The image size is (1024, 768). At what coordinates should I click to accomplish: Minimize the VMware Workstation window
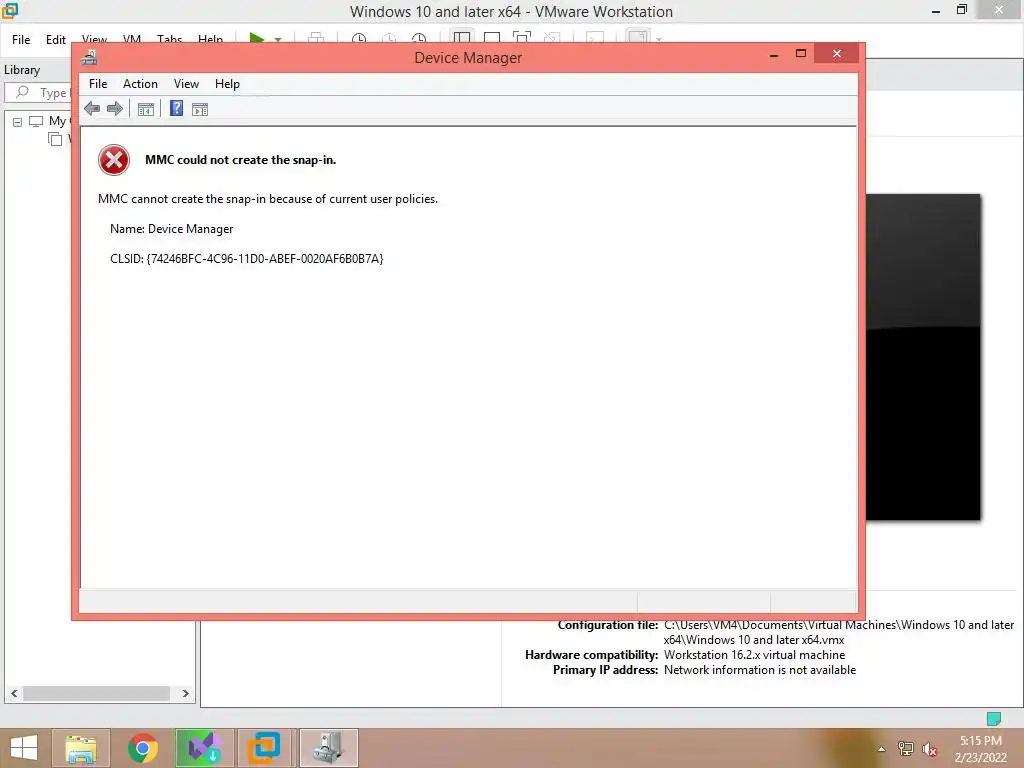tap(936, 11)
